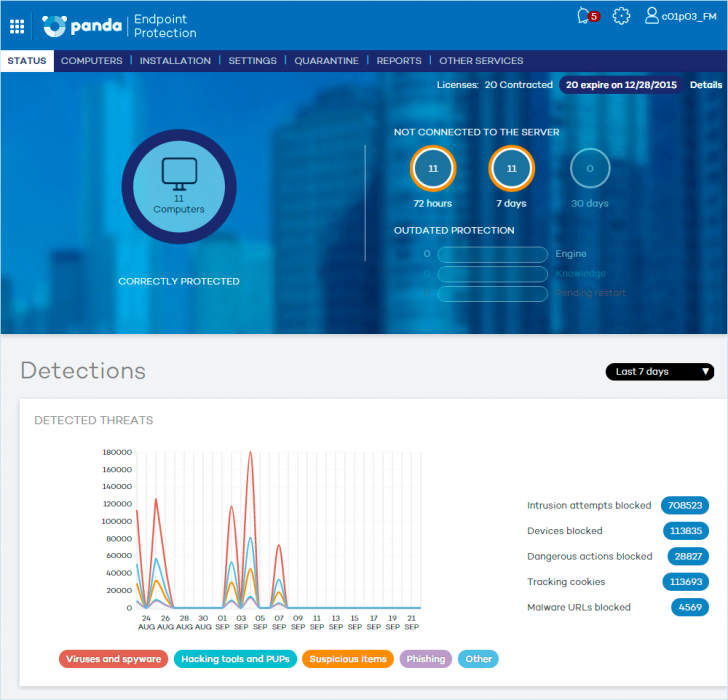Click the Knowledge outdated protection bar
Screen dimensions: 728x700
493,274
